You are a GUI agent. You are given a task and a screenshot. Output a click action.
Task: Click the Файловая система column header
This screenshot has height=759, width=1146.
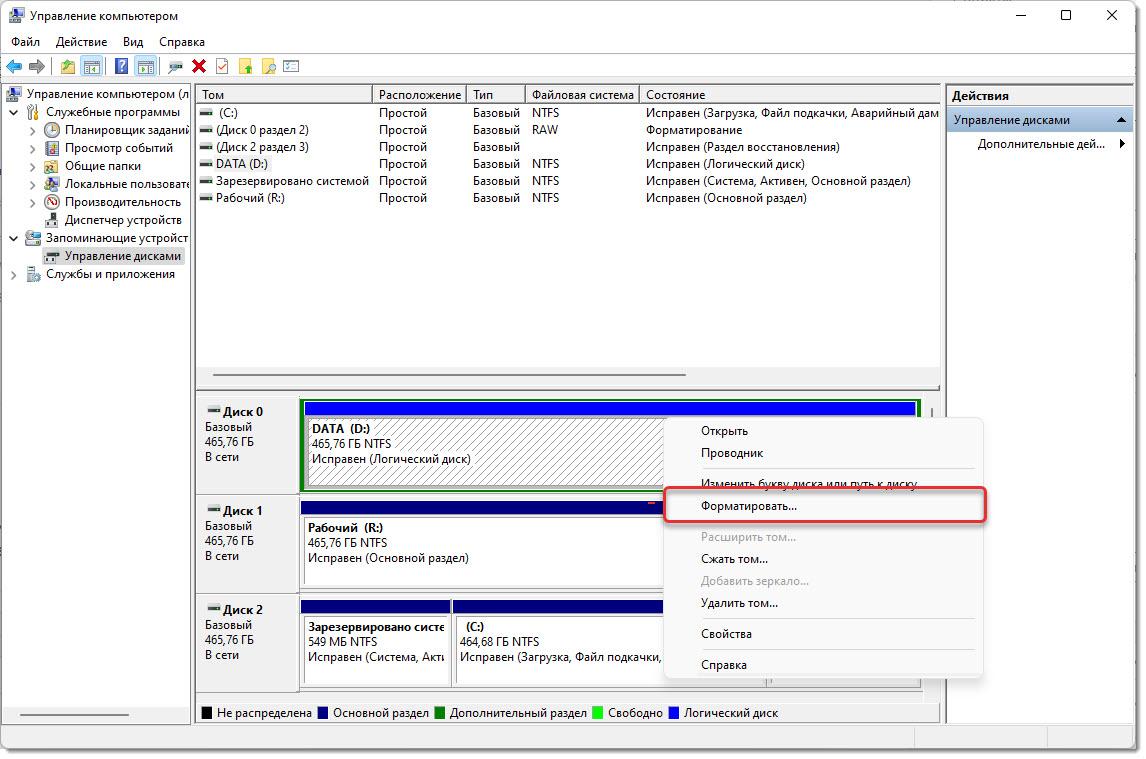[x=582, y=95]
